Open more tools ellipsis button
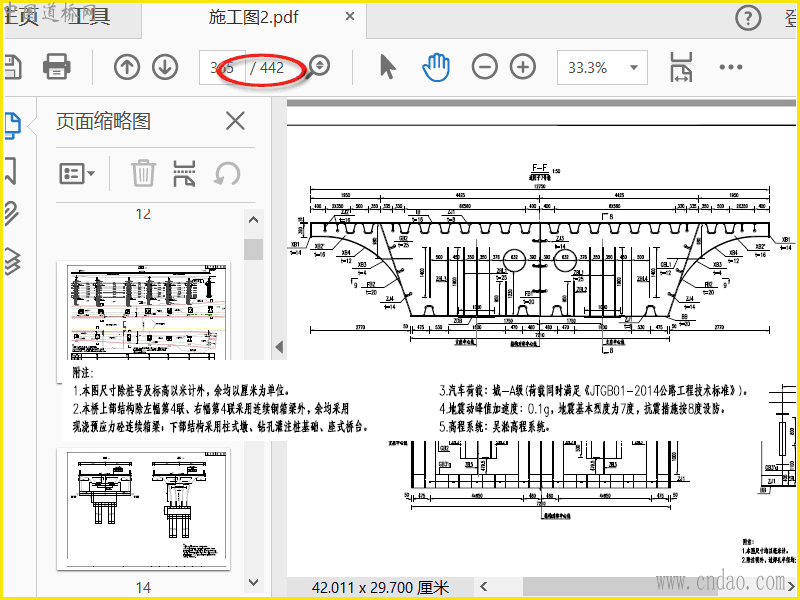The image size is (800, 600). coord(731,67)
